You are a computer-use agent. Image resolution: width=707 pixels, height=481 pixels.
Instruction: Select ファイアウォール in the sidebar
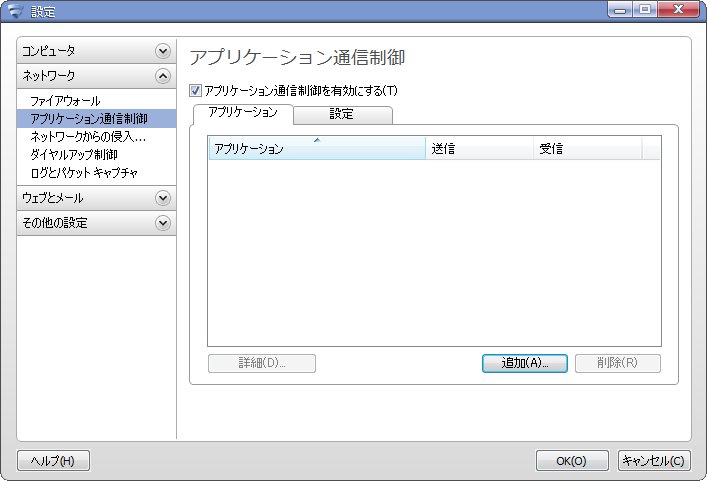pyautogui.click(x=65, y=101)
